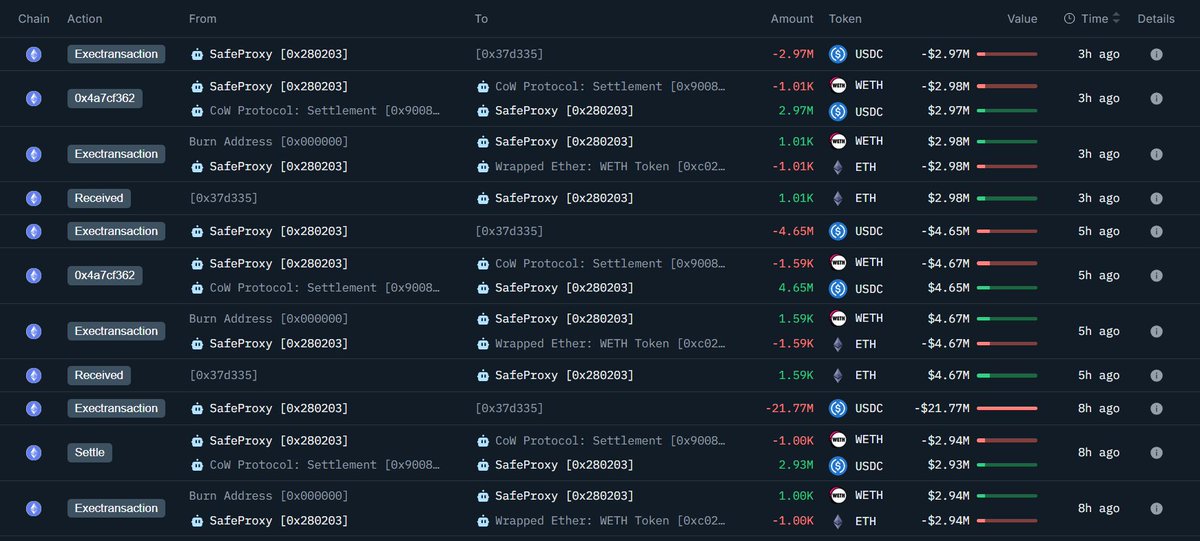The image size is (1200, 541).
Task: Click the Amount column header
Action: click(x=792, y=18)
